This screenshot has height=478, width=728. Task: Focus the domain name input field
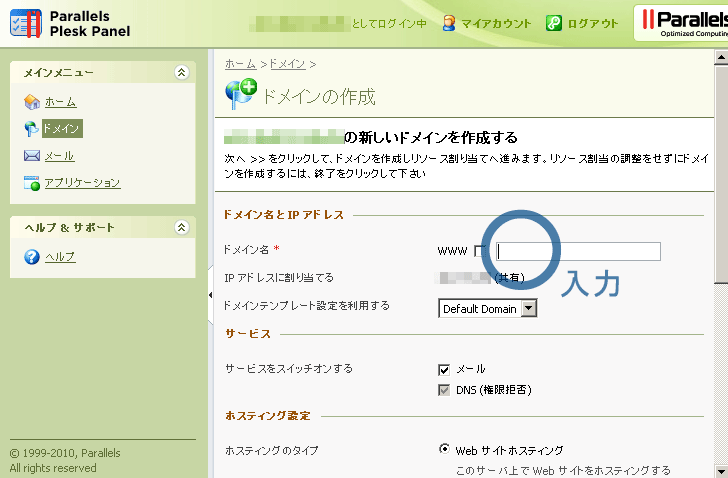(578, 251)
